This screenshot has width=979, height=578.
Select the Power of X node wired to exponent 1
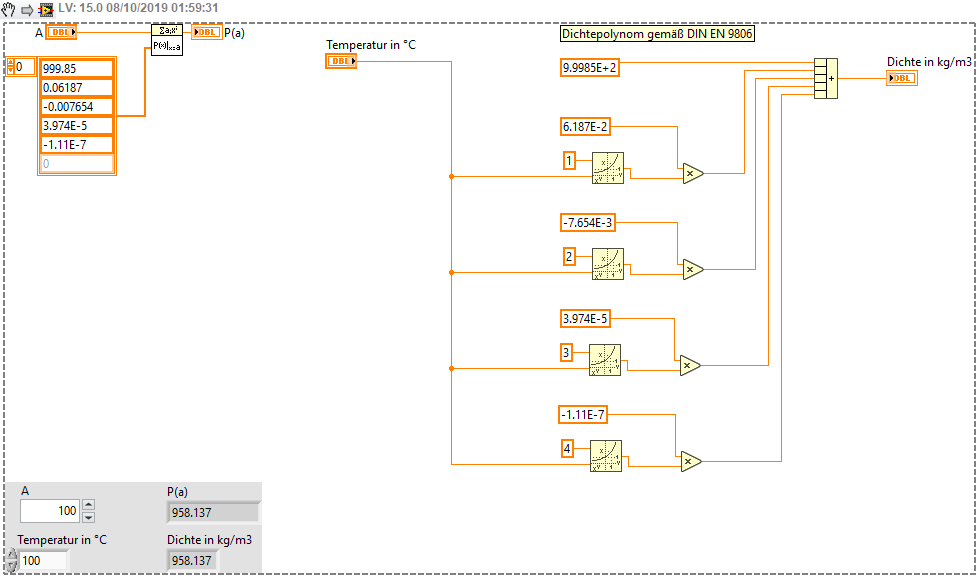pyautogui.click(x=608, y=168)
